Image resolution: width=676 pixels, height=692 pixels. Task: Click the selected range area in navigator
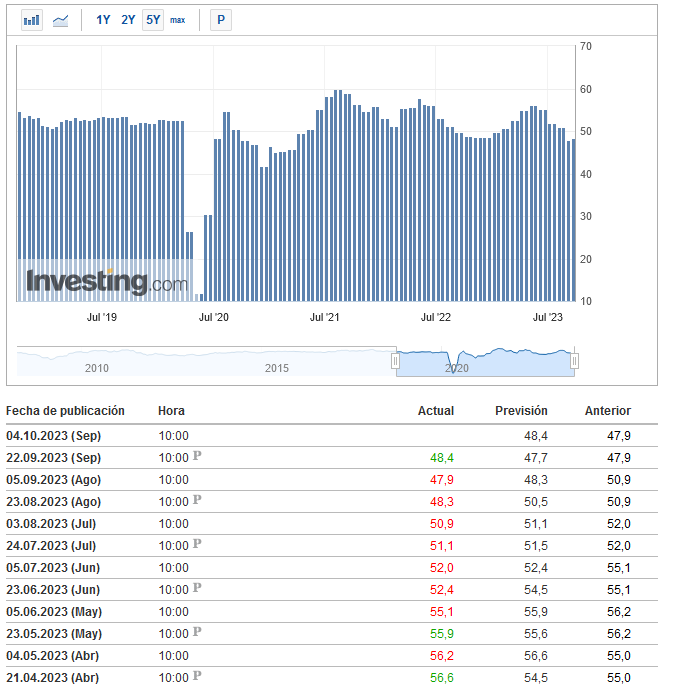click(x=485, y=361)
